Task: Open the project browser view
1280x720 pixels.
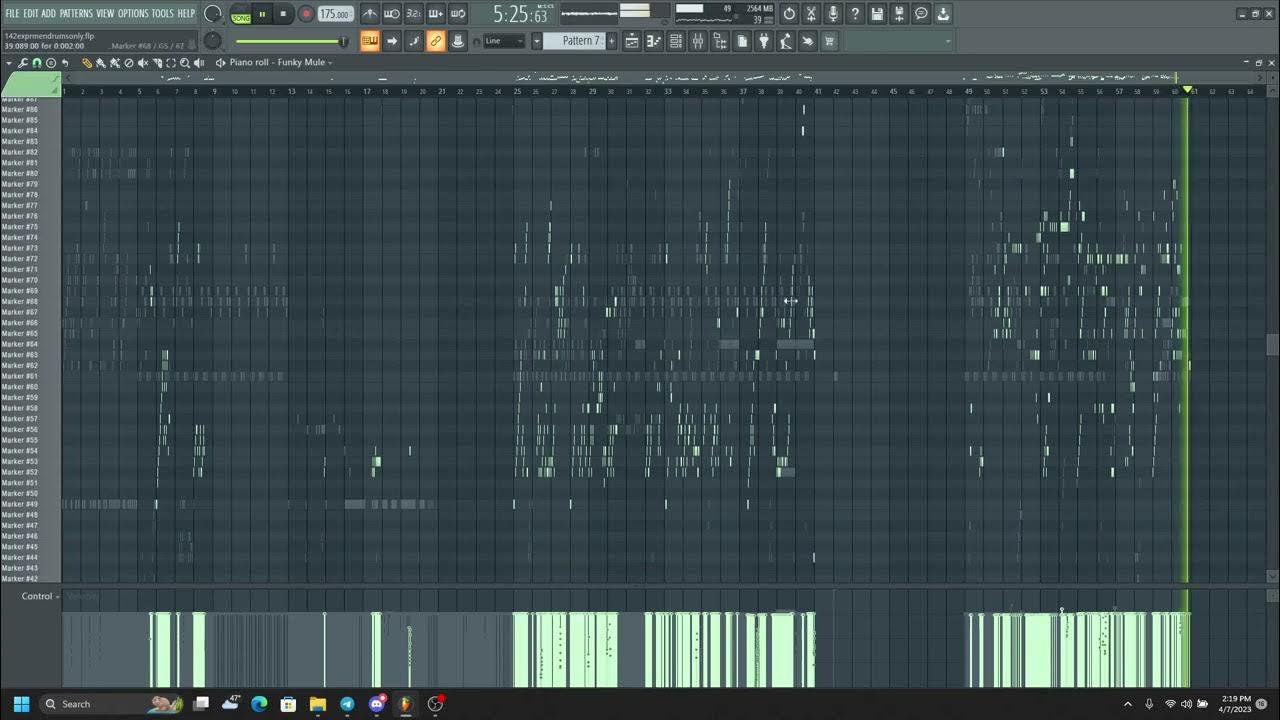Action: pyautogui.click(x=720, y=41)
